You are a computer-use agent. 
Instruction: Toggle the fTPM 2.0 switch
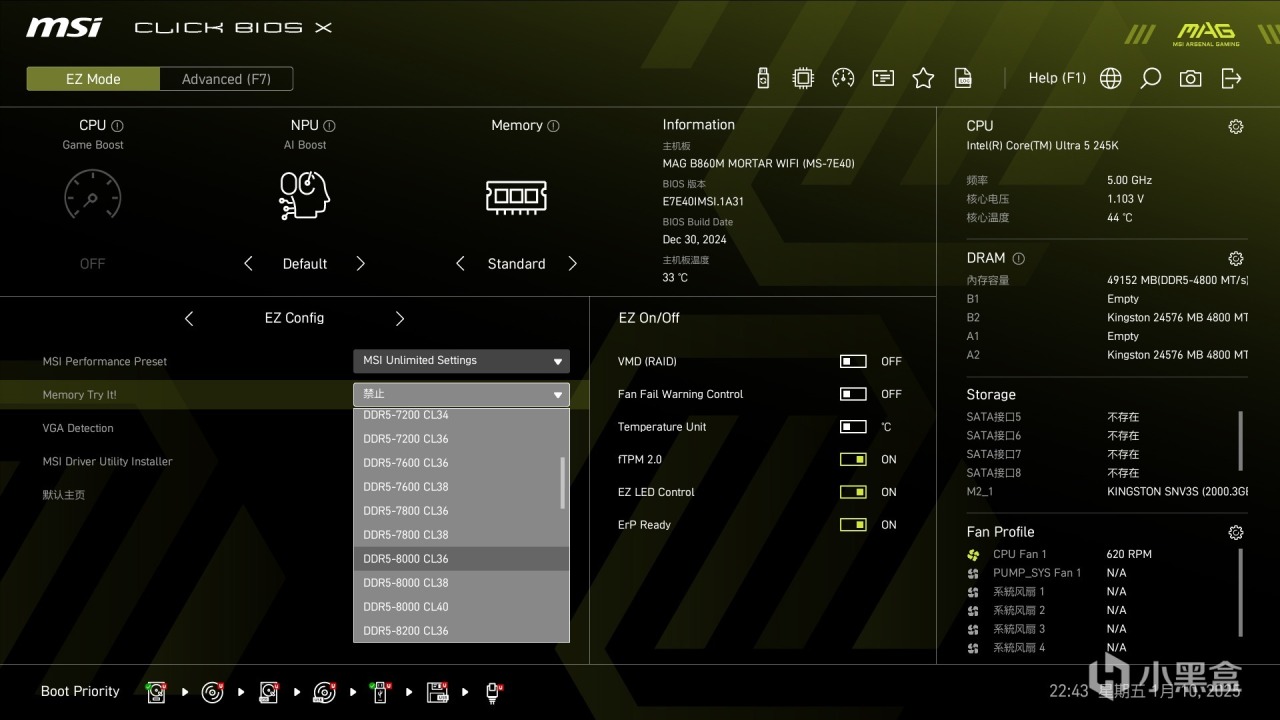pos(853,460)
